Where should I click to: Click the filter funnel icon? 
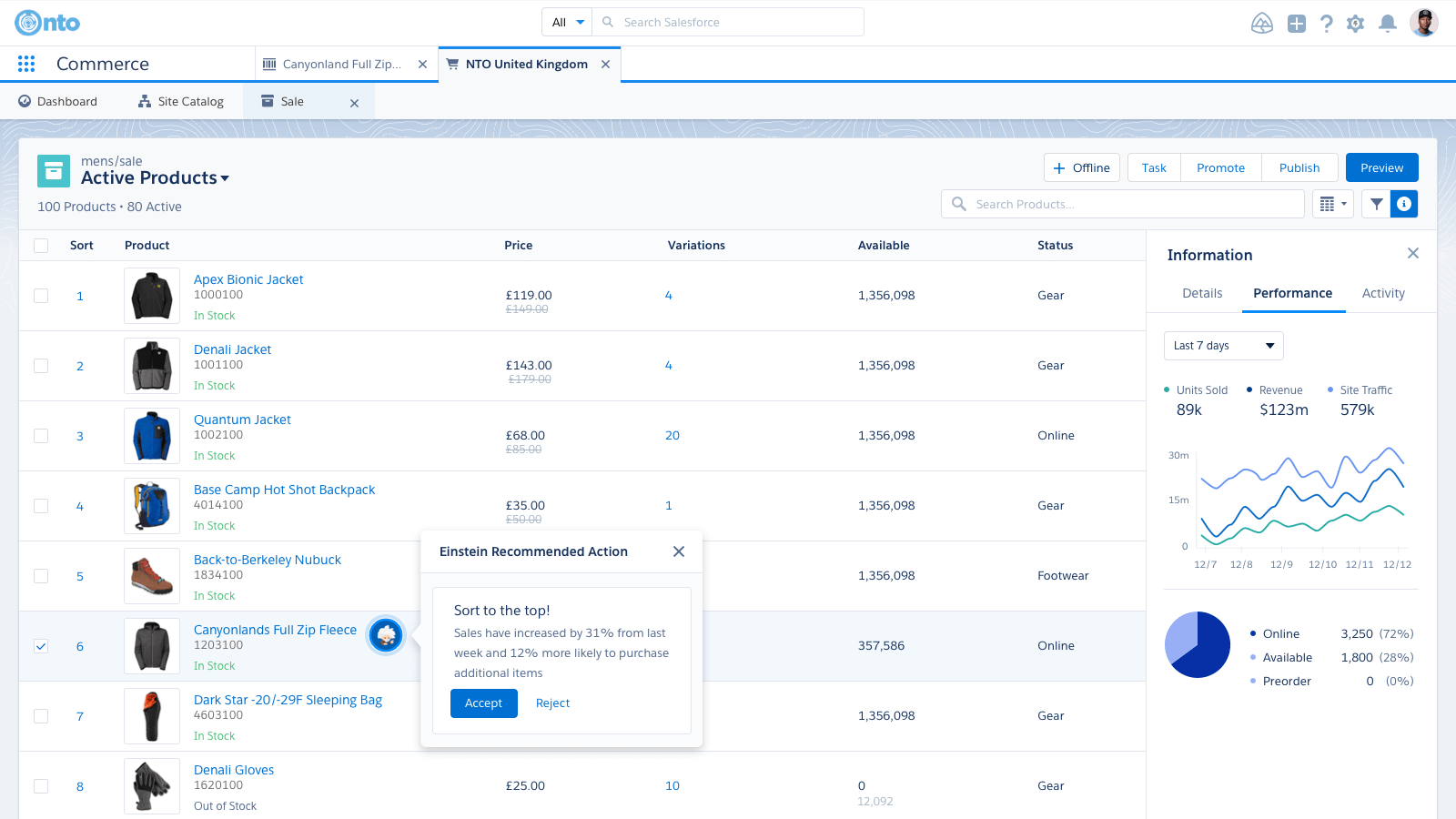(1376, 204)
